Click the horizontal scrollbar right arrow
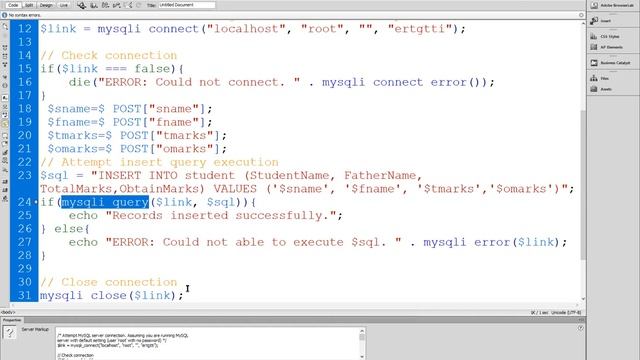 (x=577, y=305)
